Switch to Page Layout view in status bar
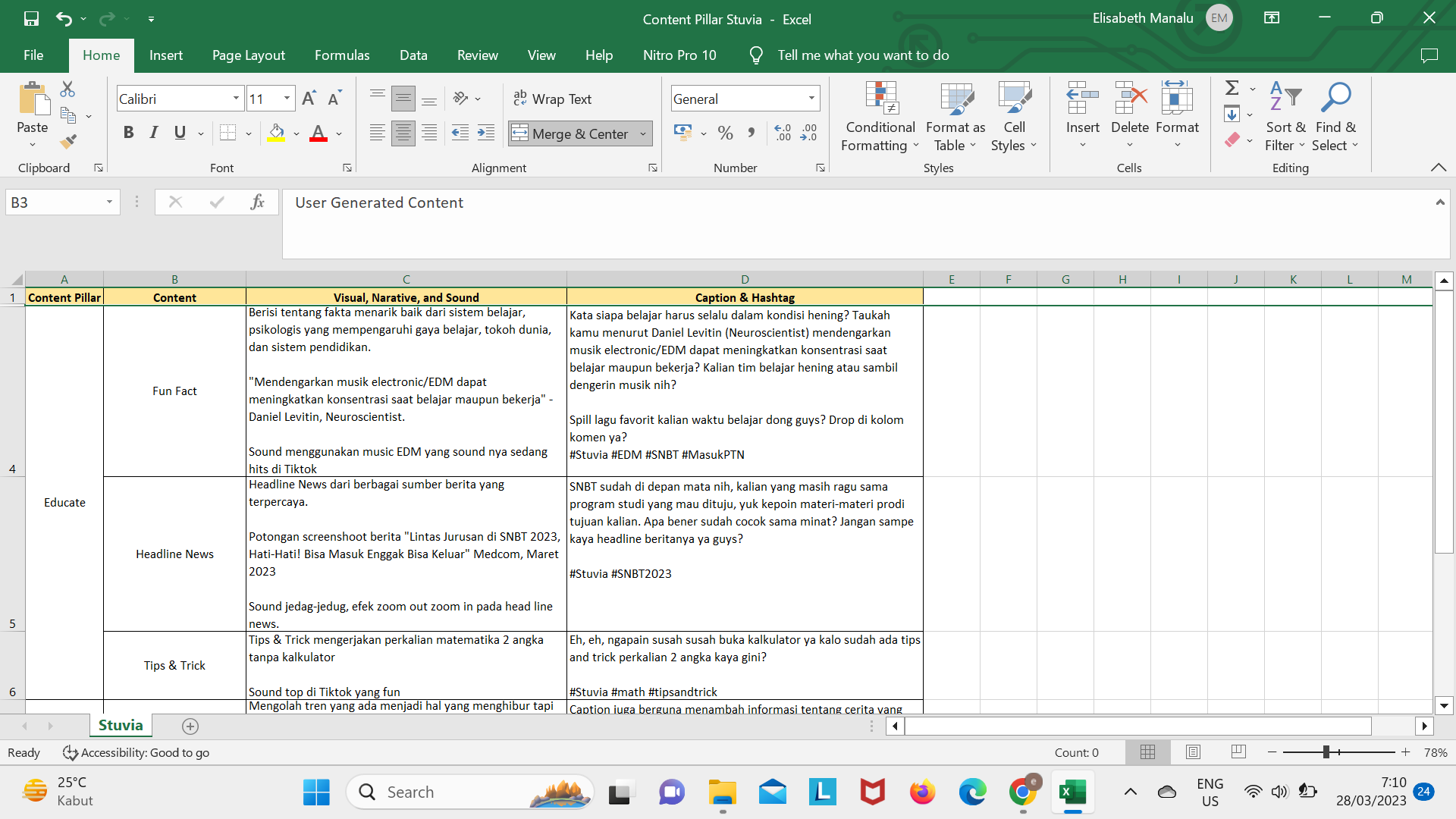This screenshot has width=1456, height=819. coord(1193,752)
